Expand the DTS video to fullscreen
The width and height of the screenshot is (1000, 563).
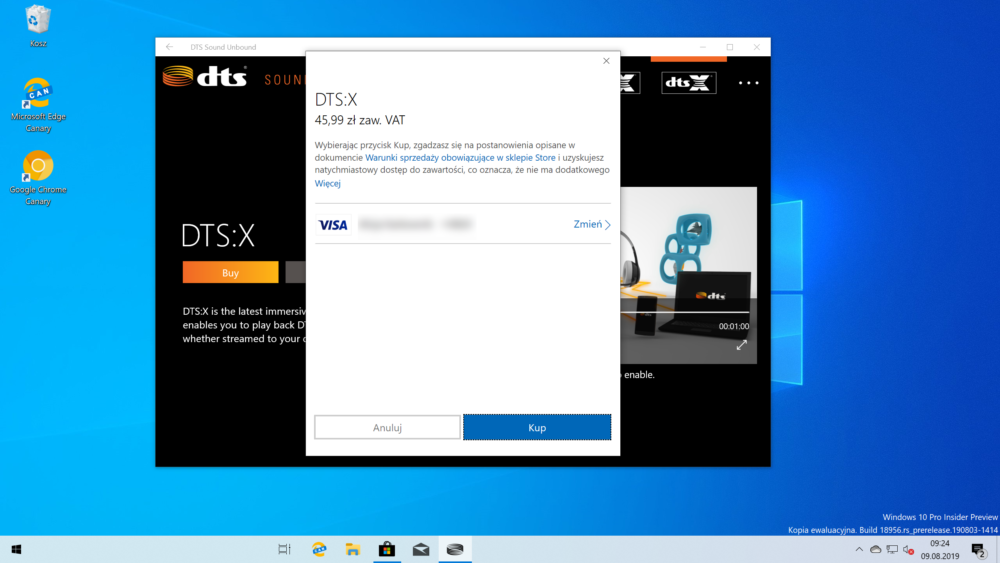(742, 345)
